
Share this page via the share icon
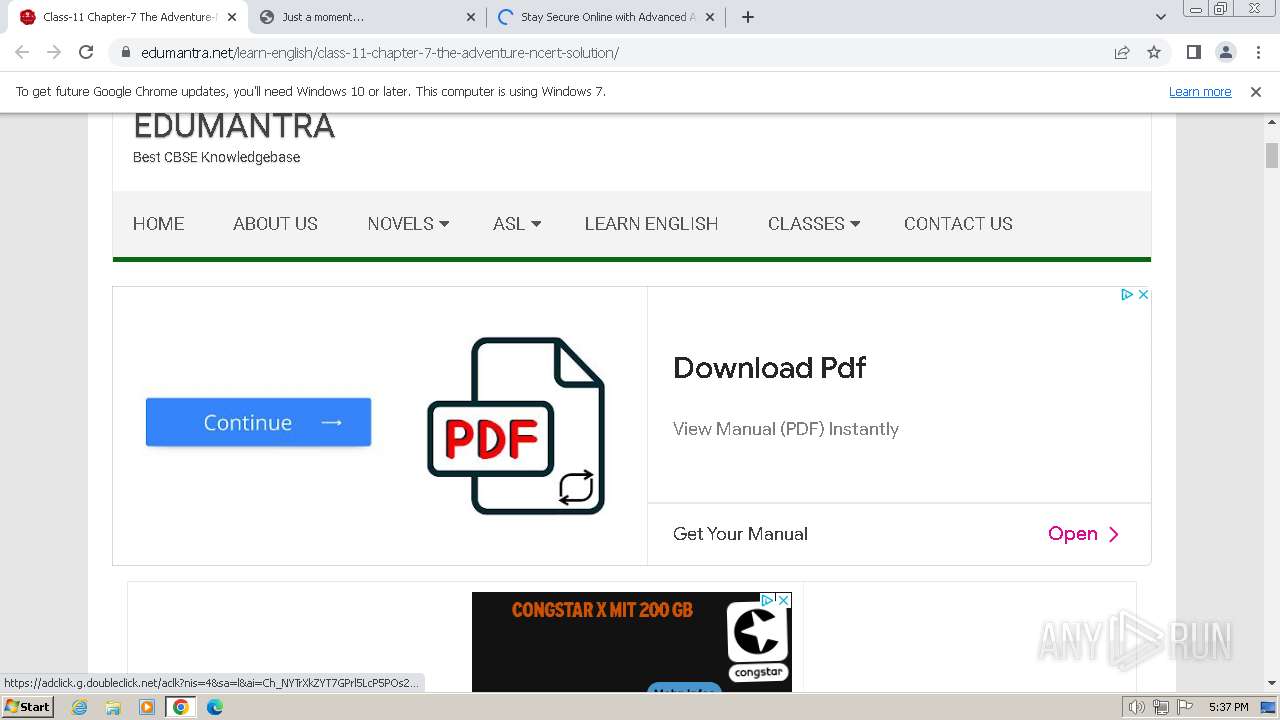pyautogui.click(x=1122, y=52)
